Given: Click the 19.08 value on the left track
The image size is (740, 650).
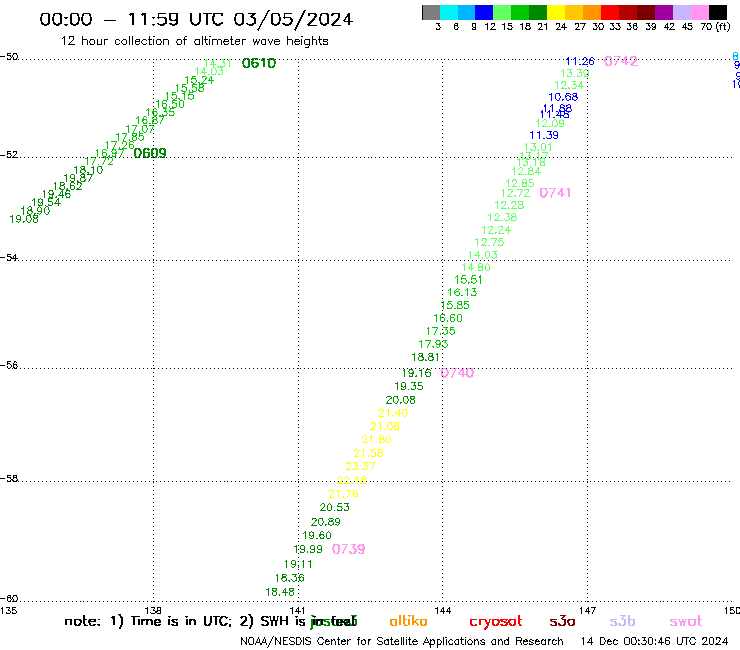Looking at the screenshot, I should click(24, 219).
